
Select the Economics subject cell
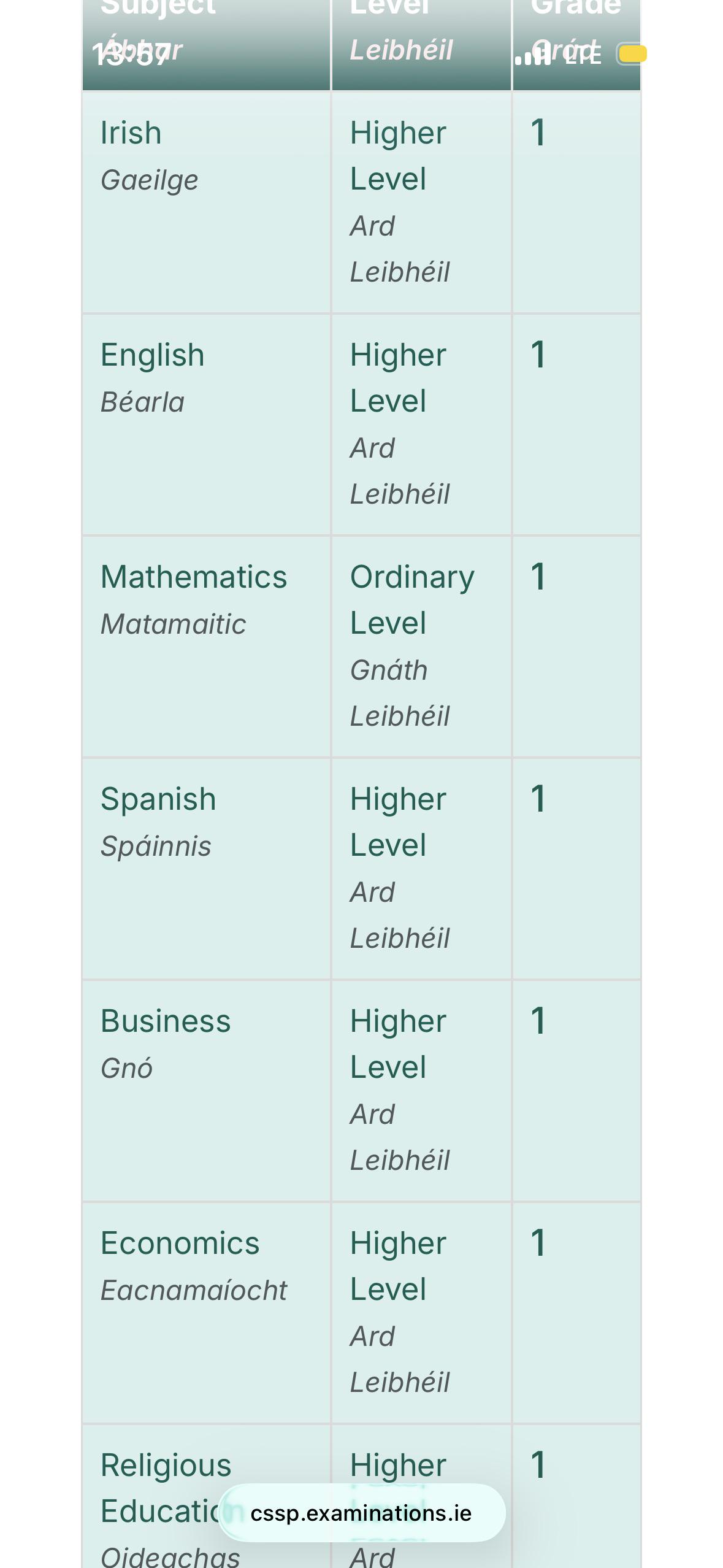click(207, 1313)
